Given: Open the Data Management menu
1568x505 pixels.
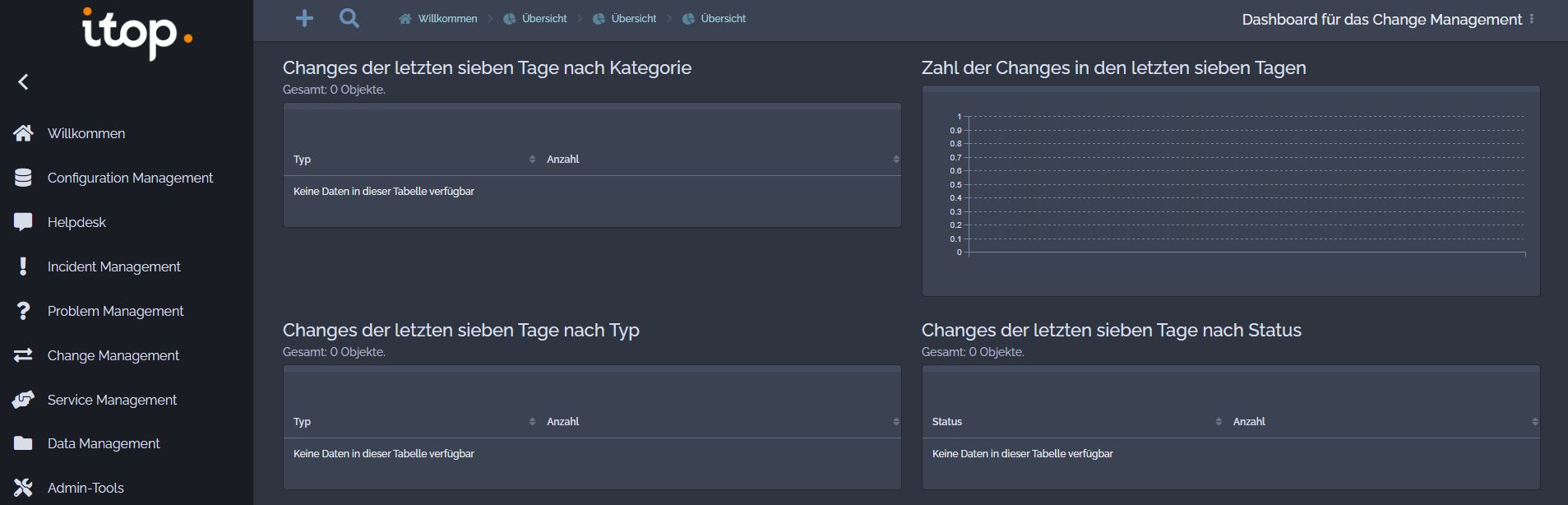Looking at the screenshot, I should (x=104, y=443).
